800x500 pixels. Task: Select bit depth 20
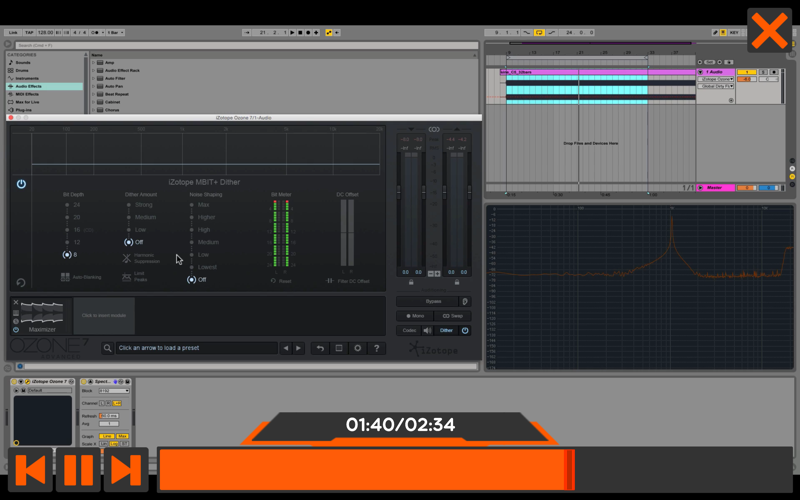(x=72, y=217)
